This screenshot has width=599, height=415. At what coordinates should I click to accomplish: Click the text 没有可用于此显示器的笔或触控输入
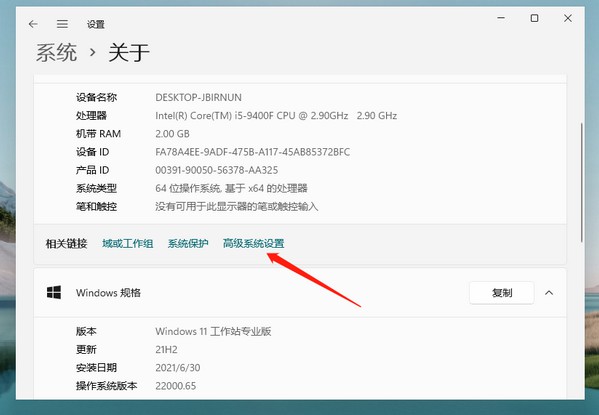pyautogui.click(x=236, y=207)
